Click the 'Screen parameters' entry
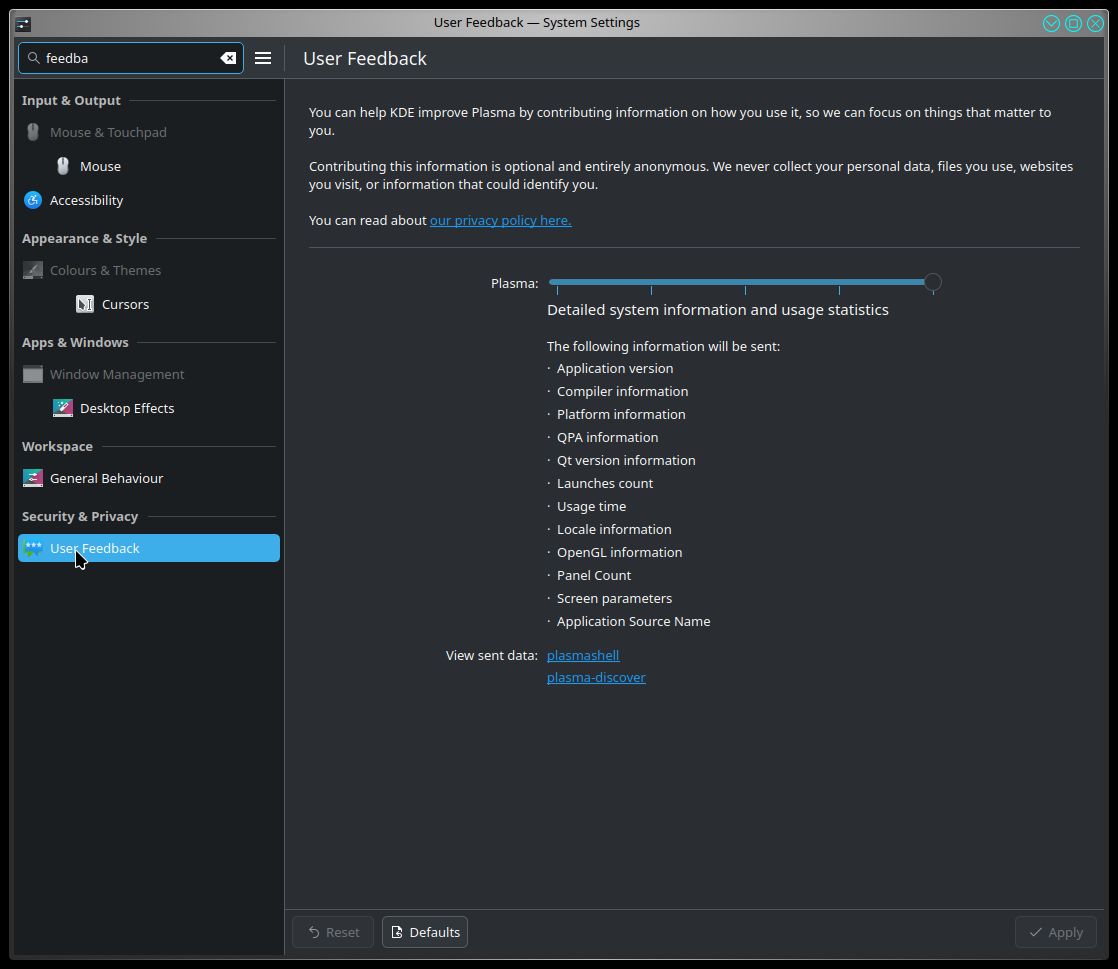Screen dimensions: 1118x969 pyautogui.click(x=614, y=598)
